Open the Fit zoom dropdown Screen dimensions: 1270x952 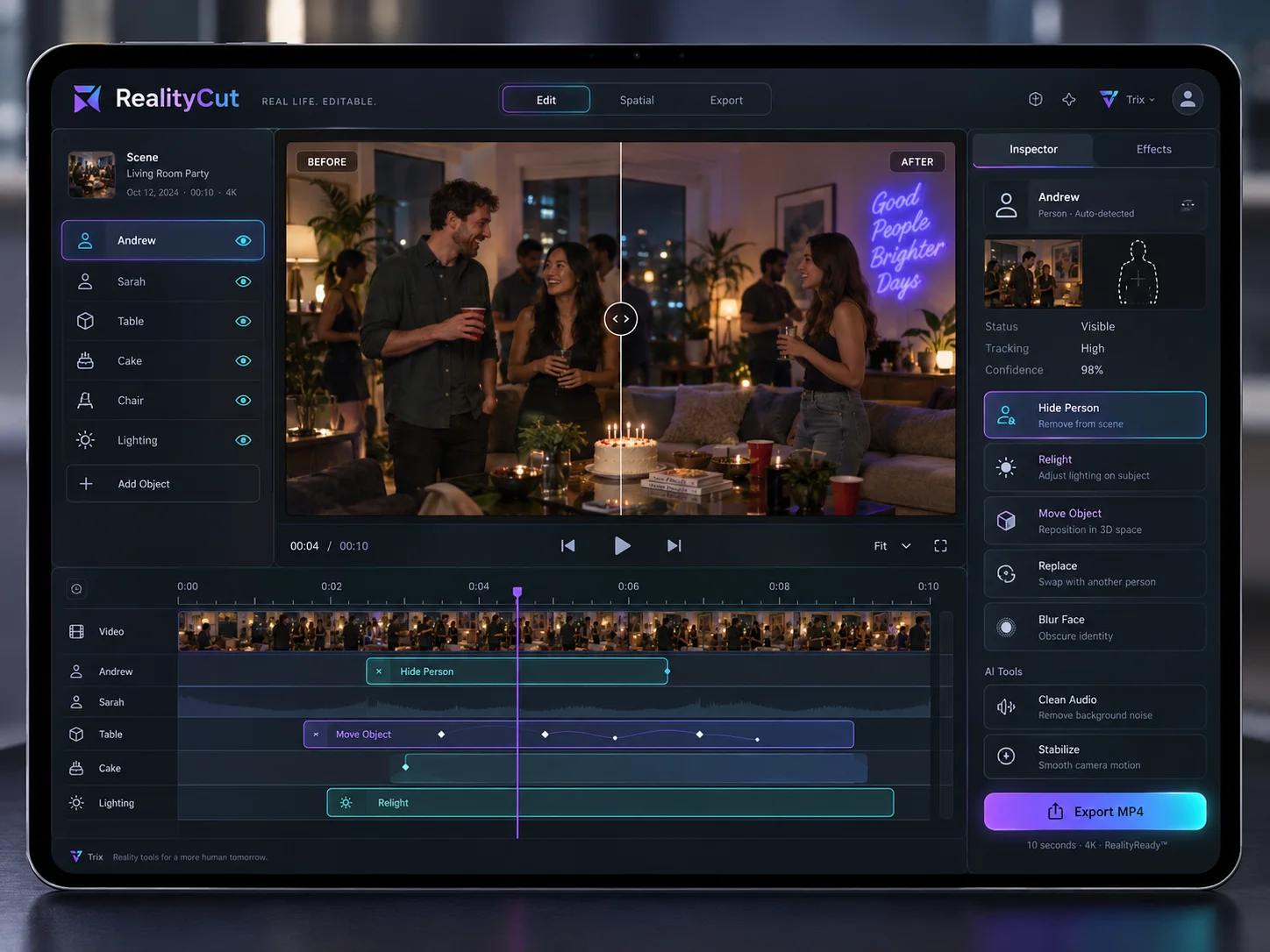893,545
